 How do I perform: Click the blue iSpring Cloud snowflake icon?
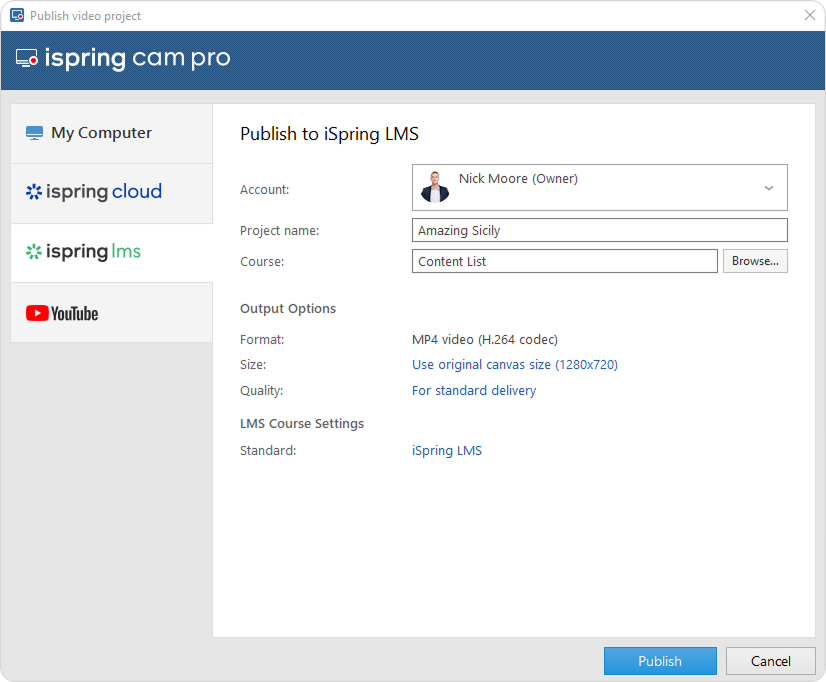pos(34,192)
